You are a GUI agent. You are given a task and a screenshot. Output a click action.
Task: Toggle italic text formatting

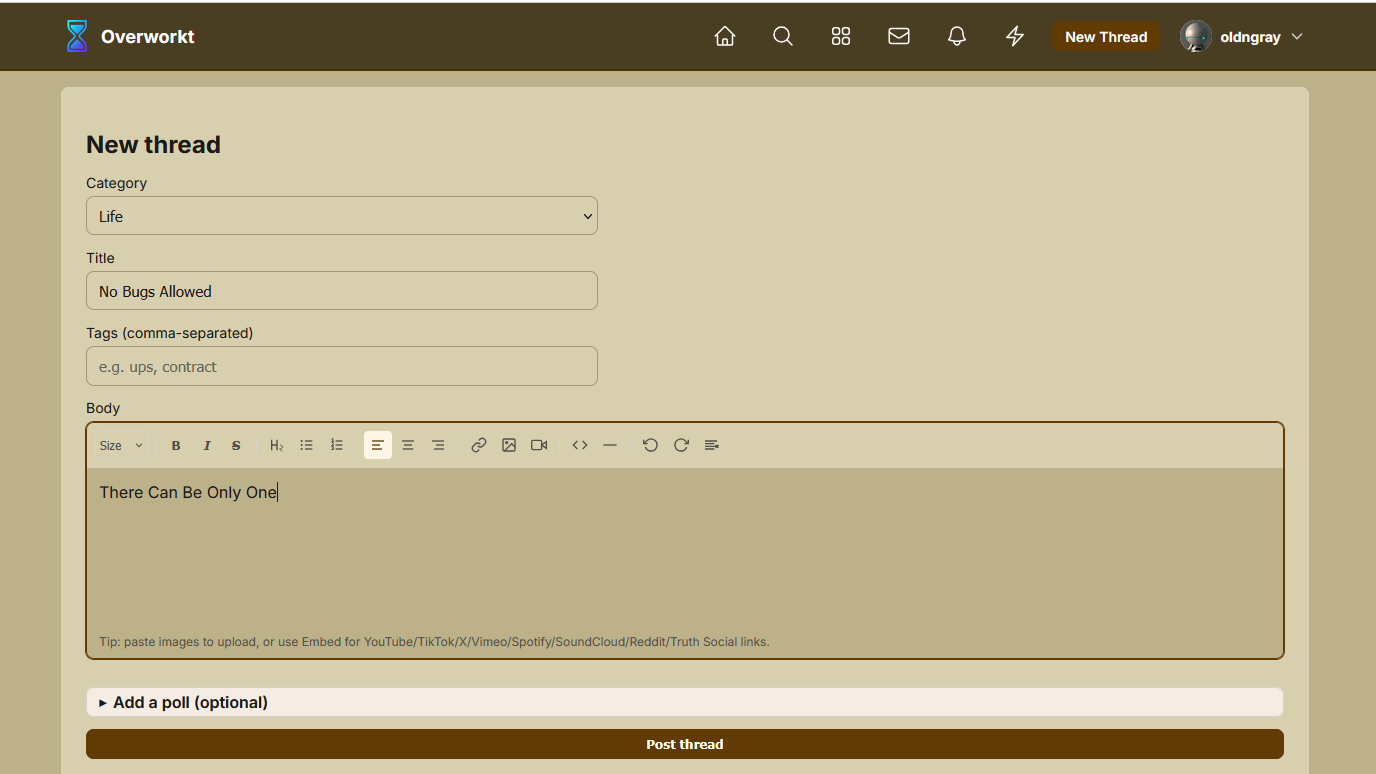(207, 445)
